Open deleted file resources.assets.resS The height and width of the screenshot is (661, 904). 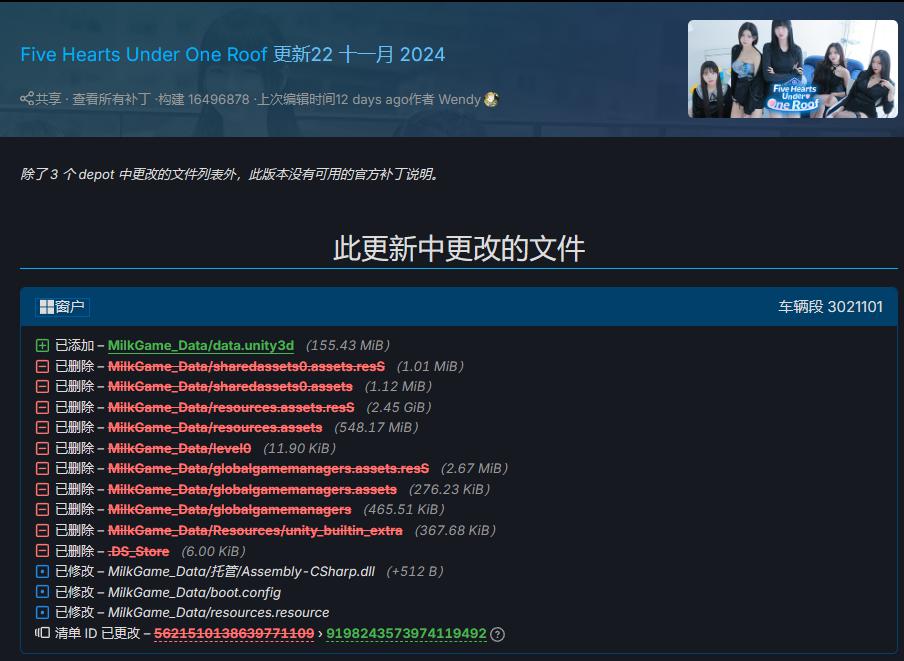click(231, 407)
